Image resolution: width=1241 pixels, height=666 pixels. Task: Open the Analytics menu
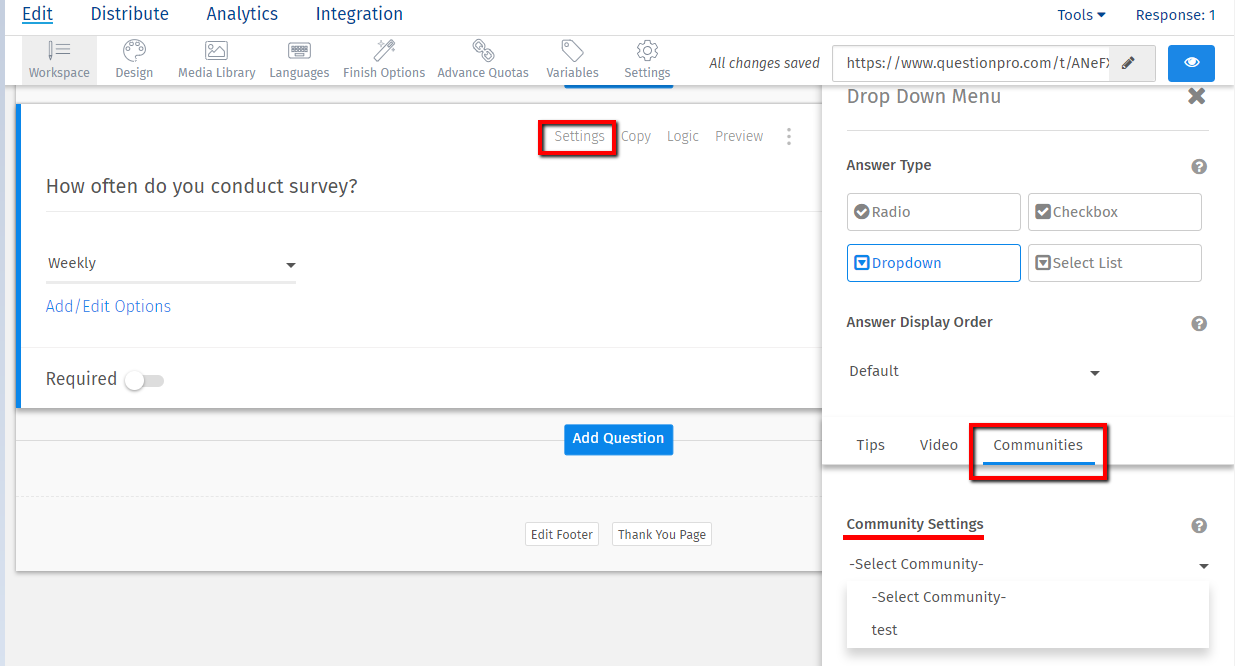coord(242,14)
